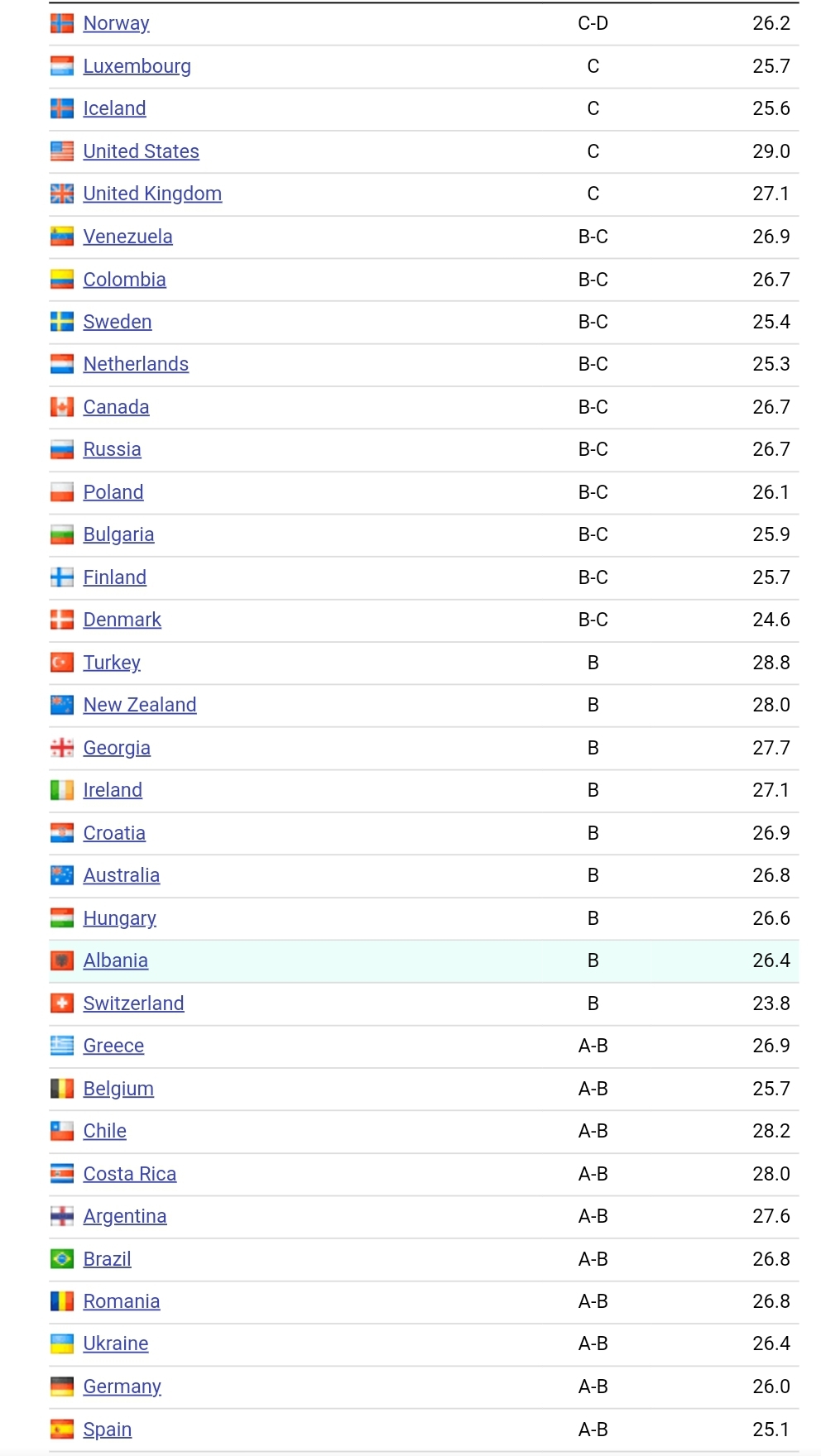Click the United States flag icon

(62, 151)
